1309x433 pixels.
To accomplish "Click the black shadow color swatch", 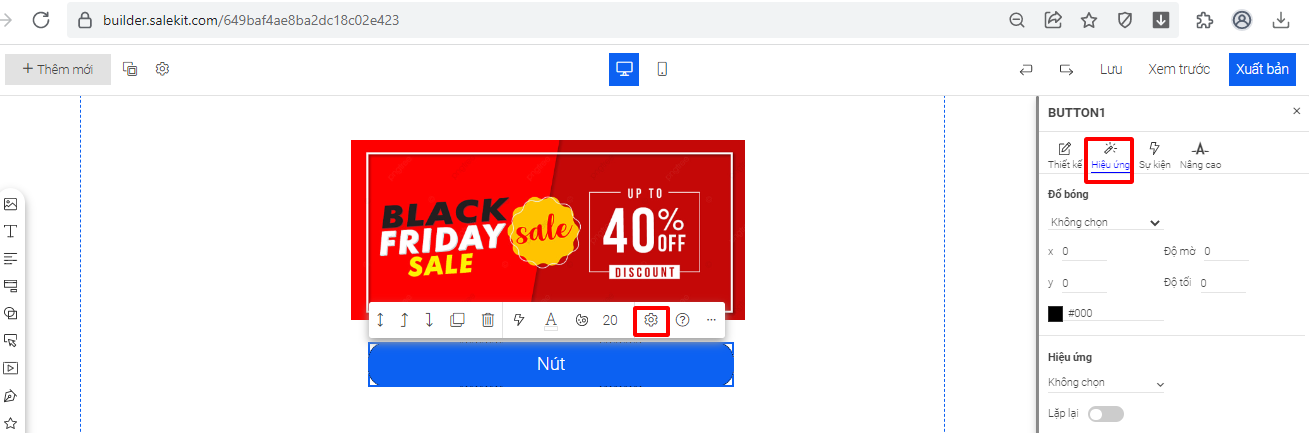I will tap(1055, 313).
